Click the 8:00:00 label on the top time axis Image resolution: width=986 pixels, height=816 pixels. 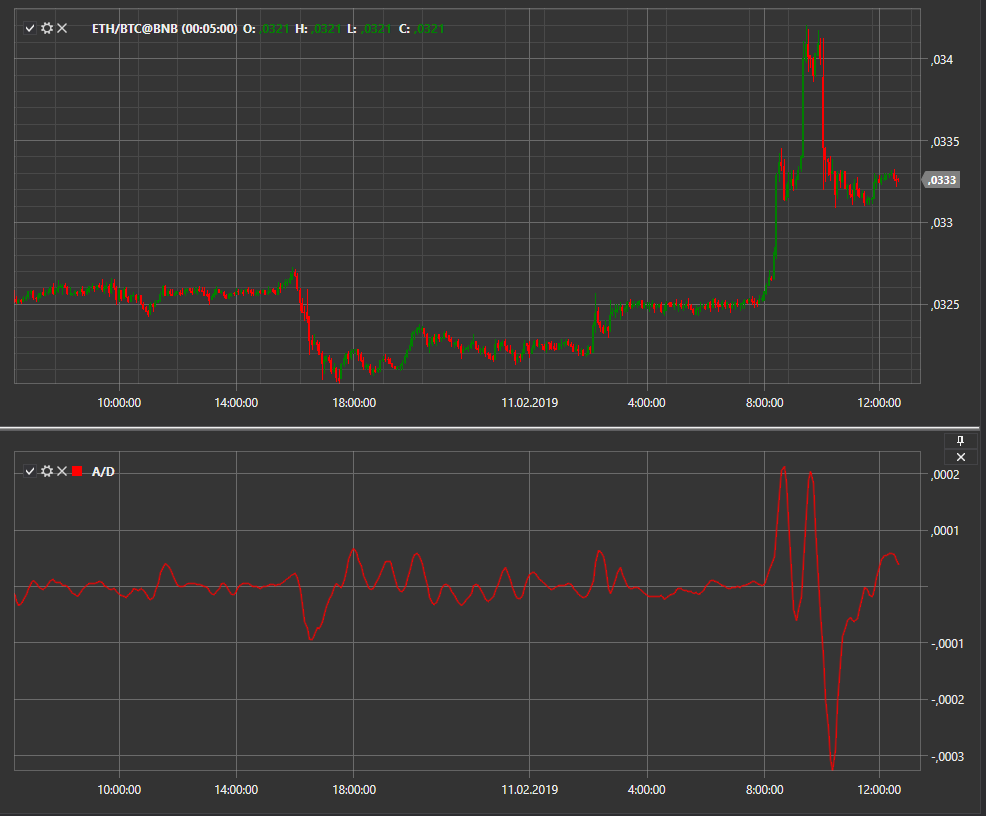click(765, 403)
